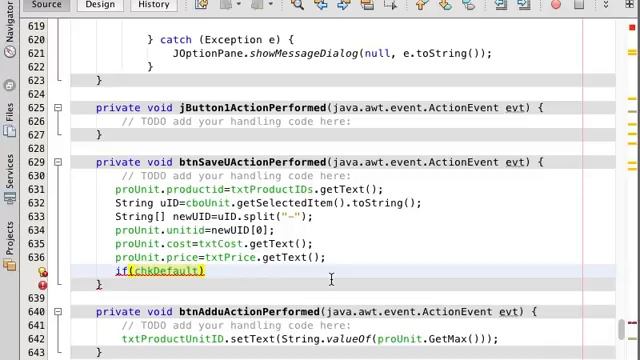The width and height of the screenshot is (640, 360).
Task: Go to previous search occurrence icon
Action: (x=320, y=4)
